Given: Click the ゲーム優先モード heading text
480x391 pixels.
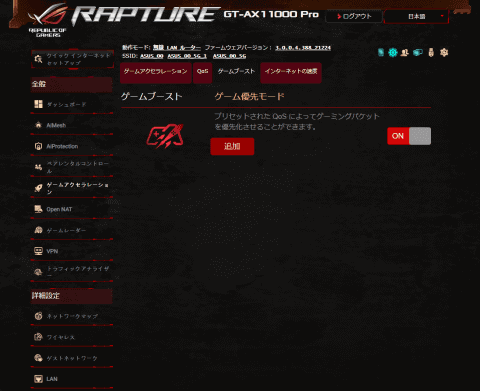Looking at the screenshot, I should [x=249, y=96].
